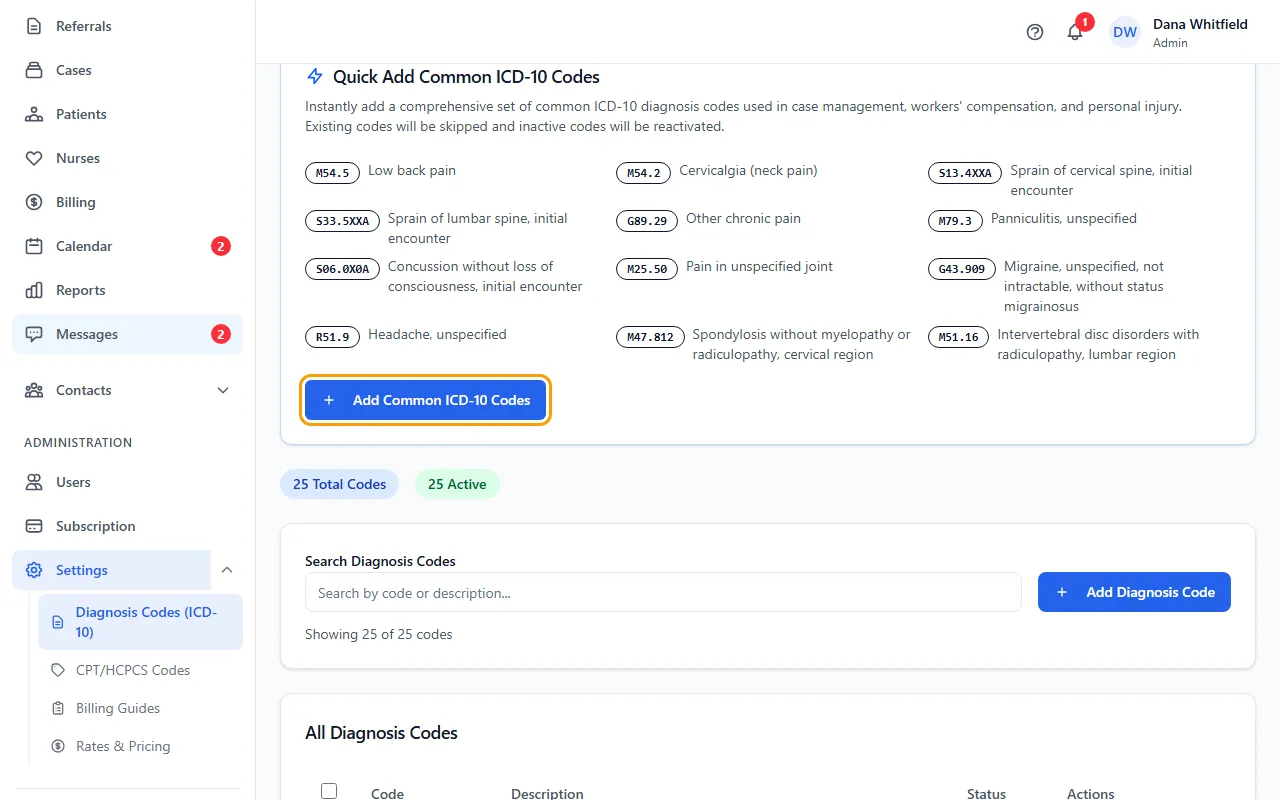Click the Cases briefcase icon

(34, 70)
